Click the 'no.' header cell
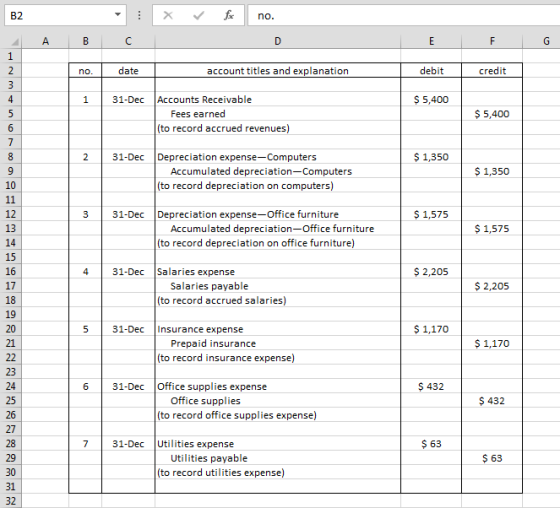This screenshot has height=508, width=560. pos(85,71)
